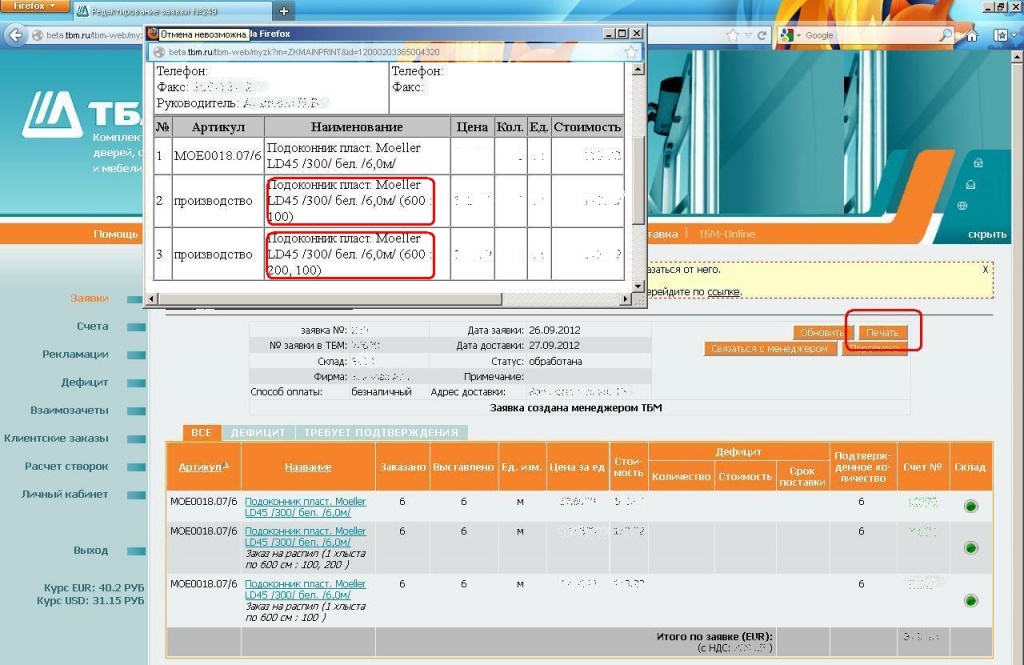Switch to the ДЕФИЦИТ tab
The image size is (1024, 665).
(258, 432)
